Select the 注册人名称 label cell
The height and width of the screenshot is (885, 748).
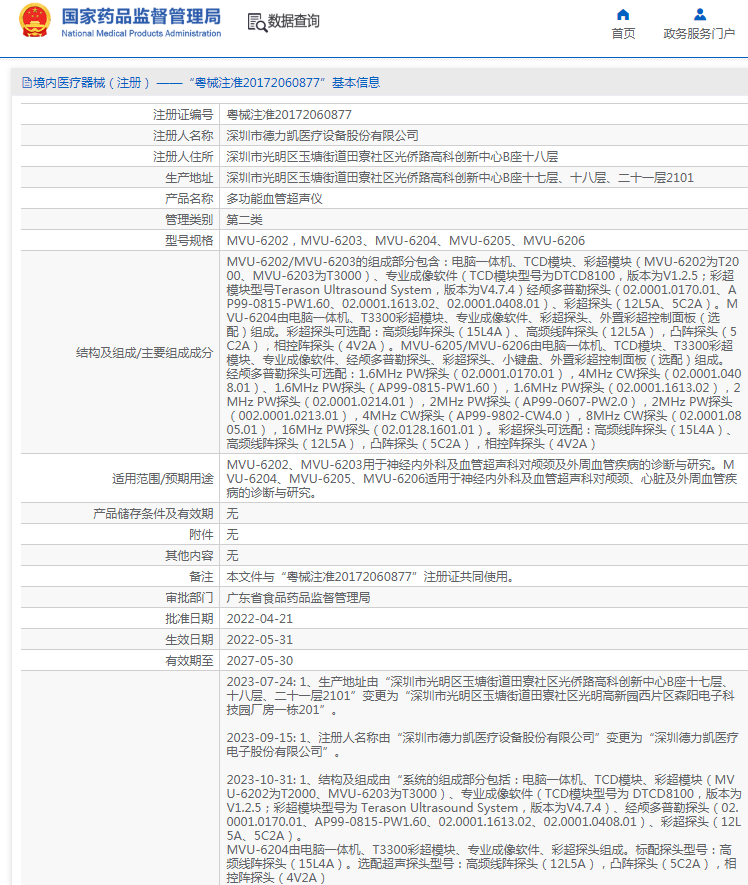[x=183, y=135]
